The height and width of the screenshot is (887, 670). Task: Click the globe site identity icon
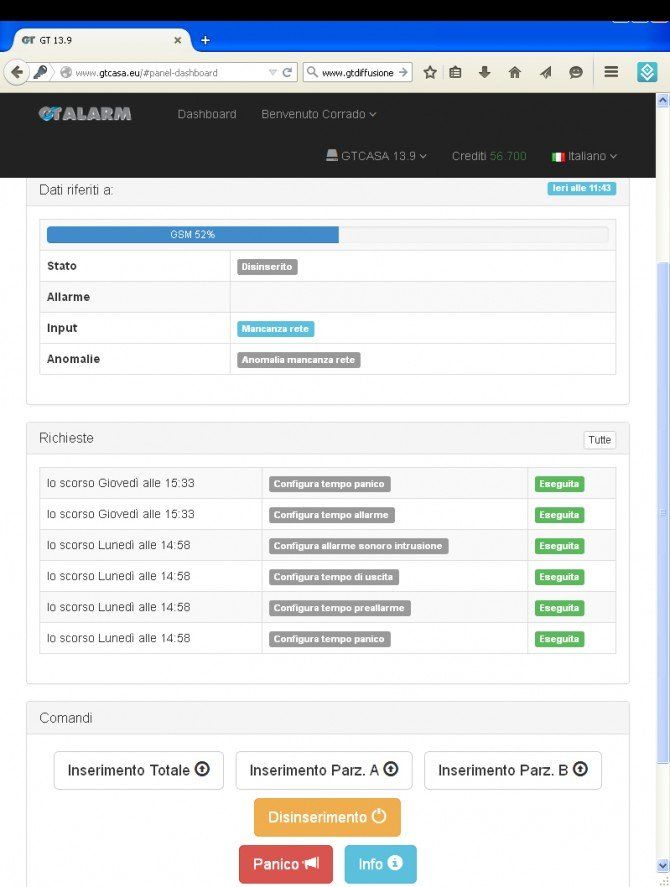pyautogui.click(x=66, y=72)
